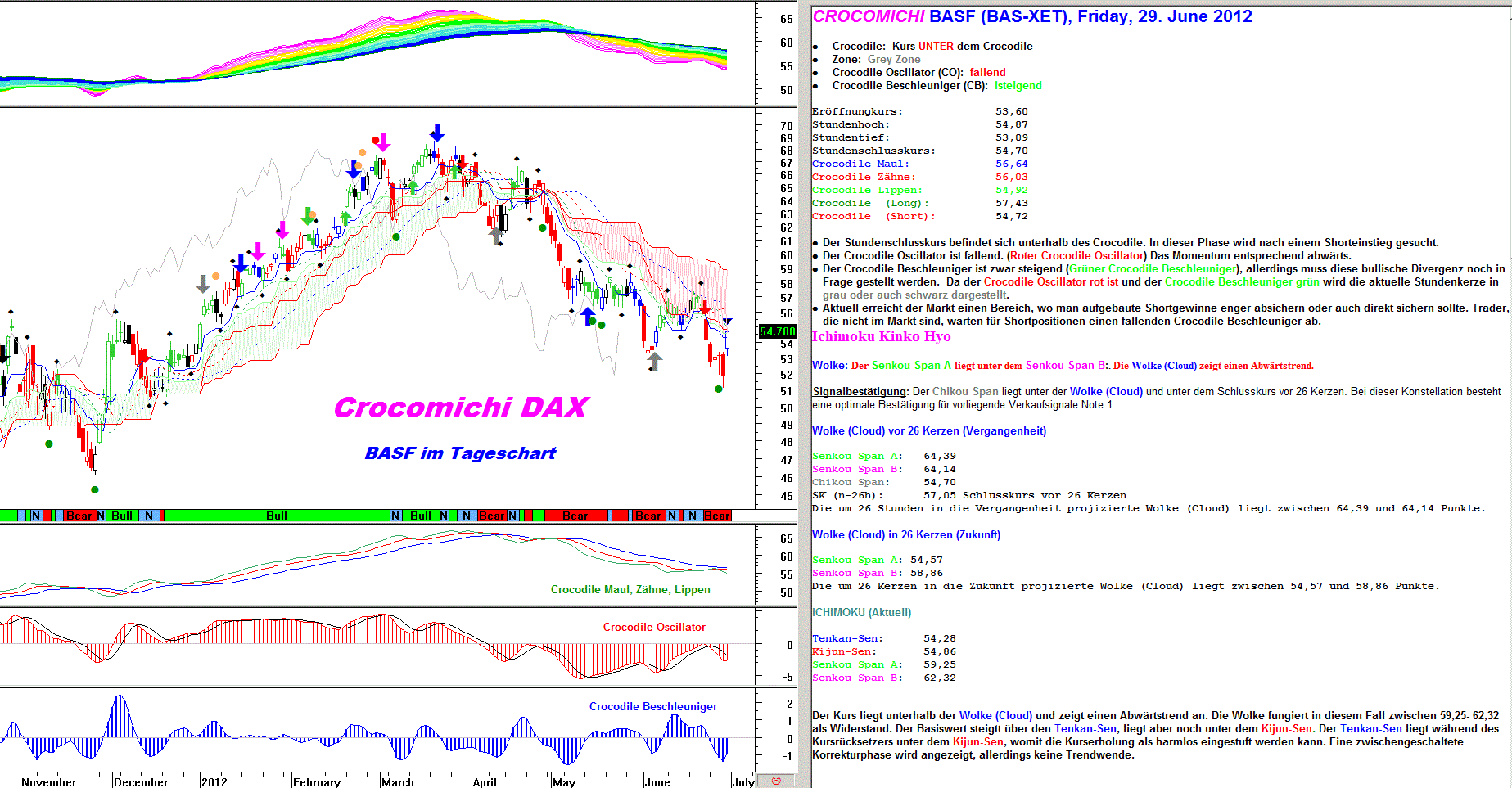Select the gray down arrow in December
The height and width of the screenshot is (788, 1512).
(203, 284)
